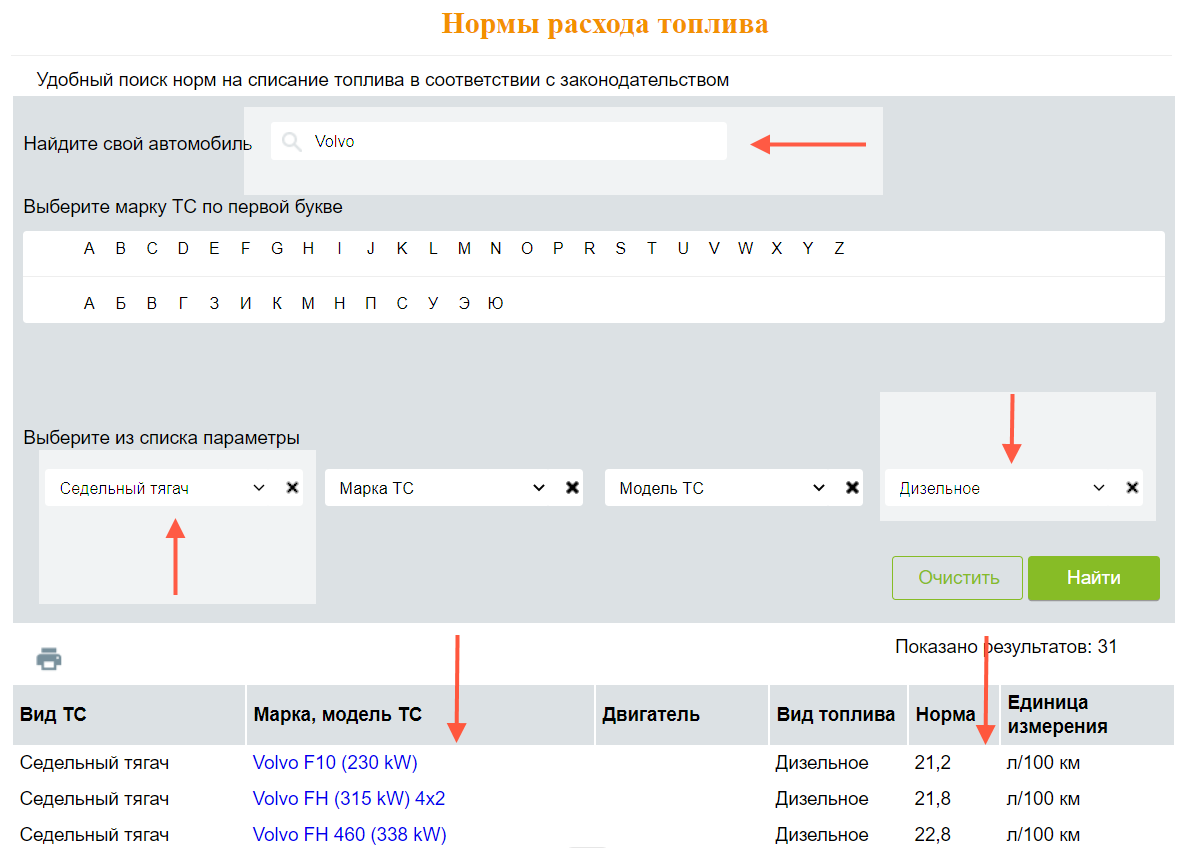Screen dimensions: 1198x848
Task: Clear the Марка ТС dropdown with X
Action: click(572, 487)
